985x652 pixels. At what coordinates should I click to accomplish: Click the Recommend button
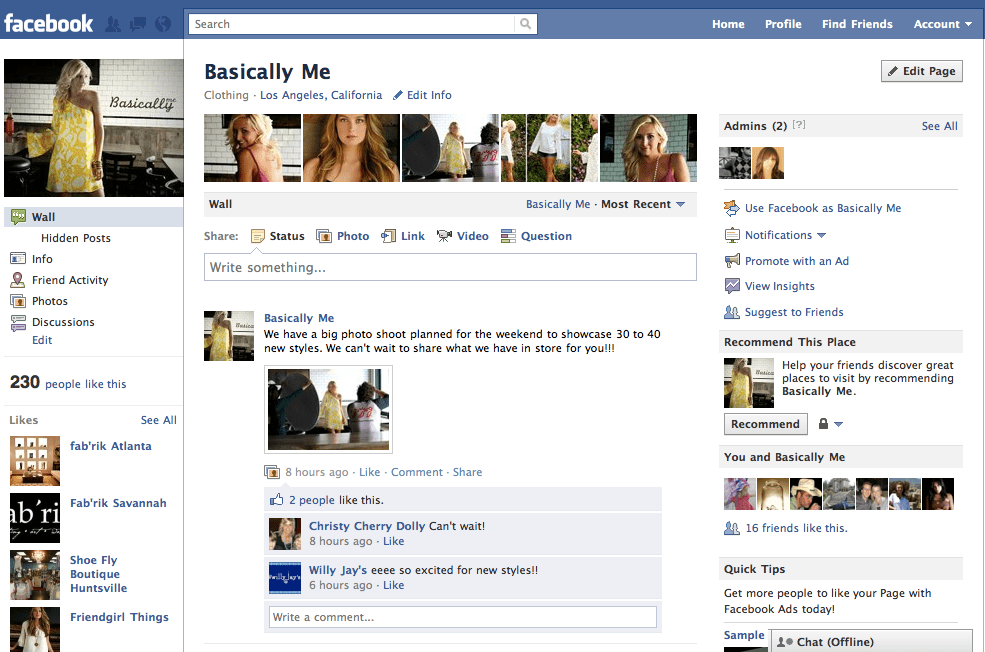coord(765,424)
